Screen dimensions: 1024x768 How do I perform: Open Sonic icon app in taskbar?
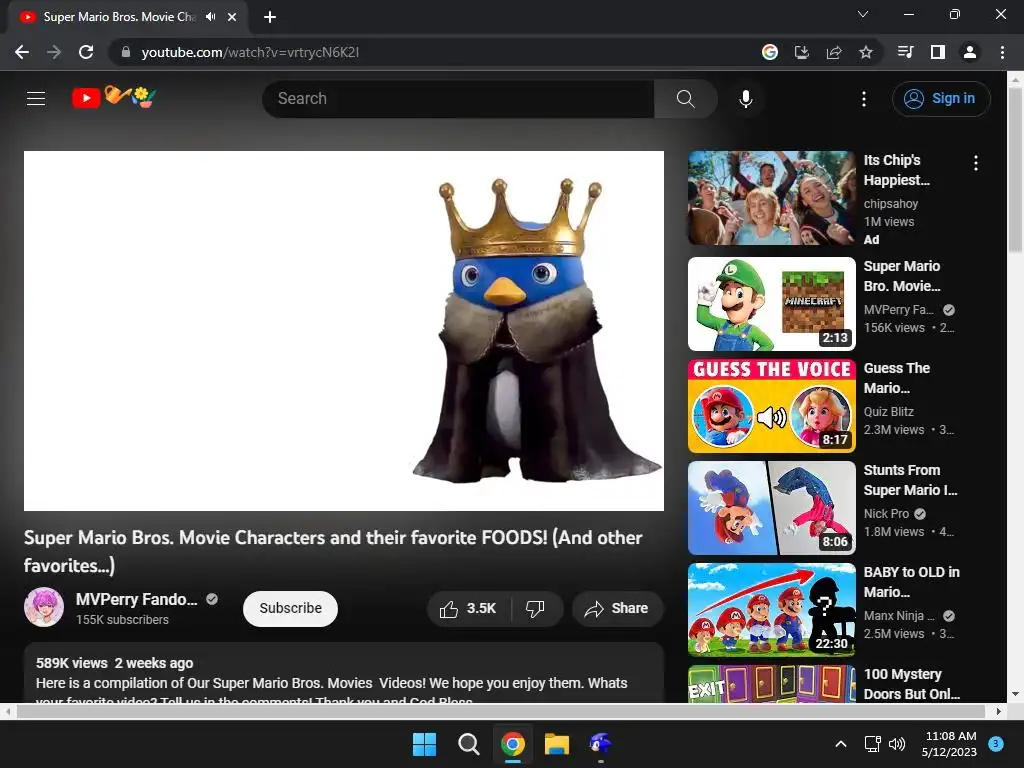click(600, 744)
